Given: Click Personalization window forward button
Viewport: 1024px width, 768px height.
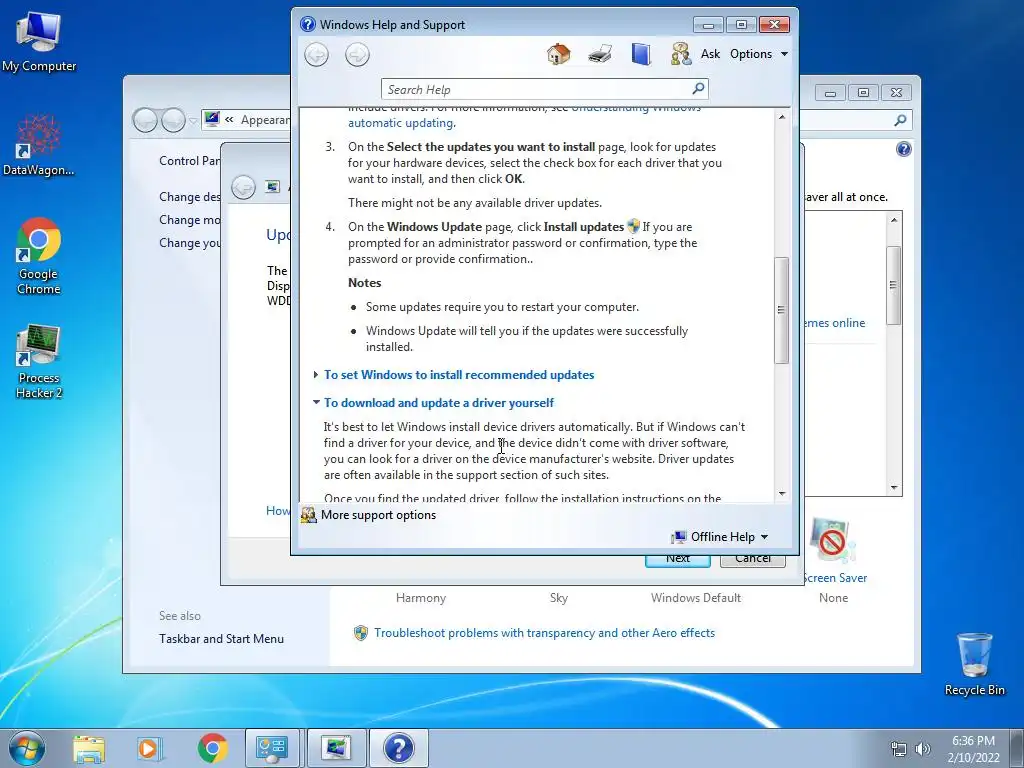Looking at the screenshot, I should pyautogui.click(x=173, y=120).
